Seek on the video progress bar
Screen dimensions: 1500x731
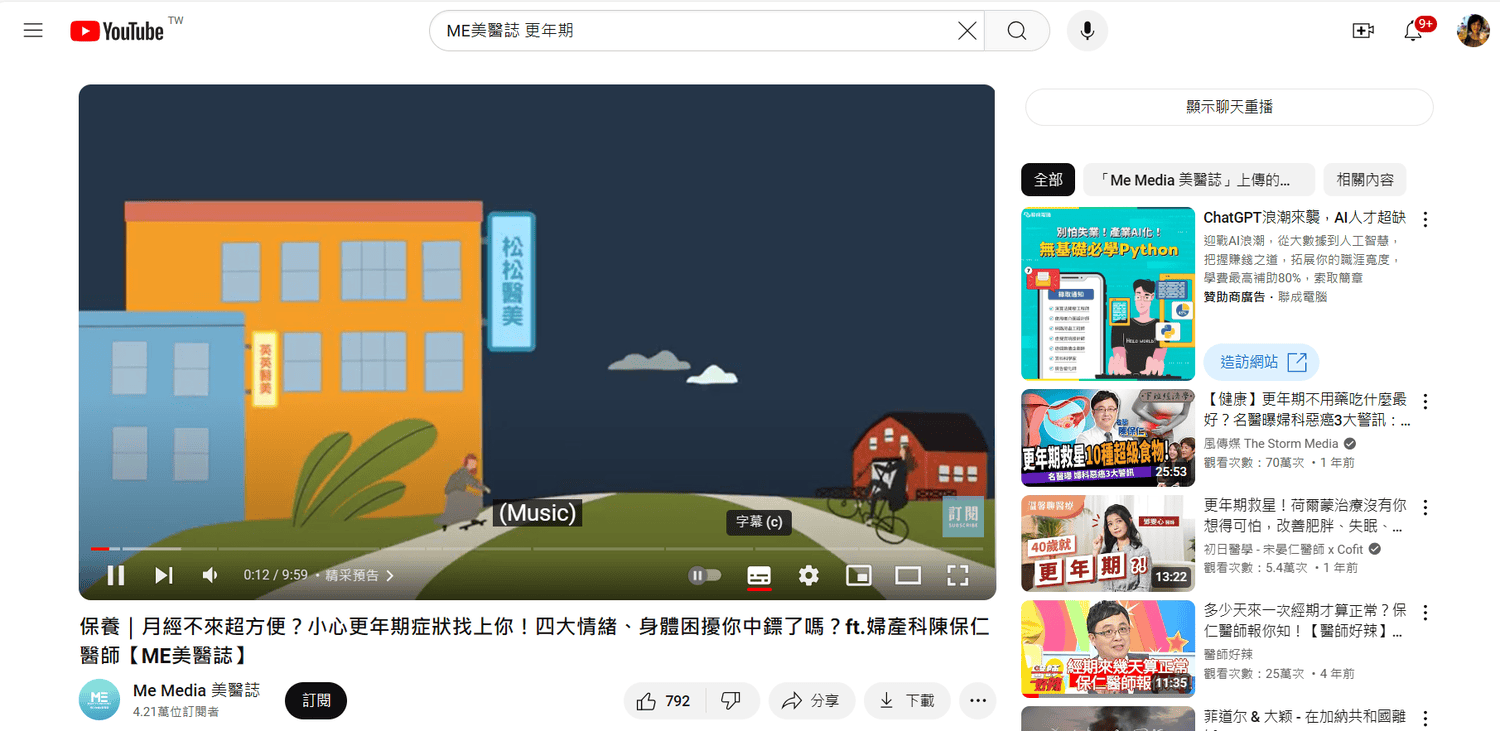537,548
